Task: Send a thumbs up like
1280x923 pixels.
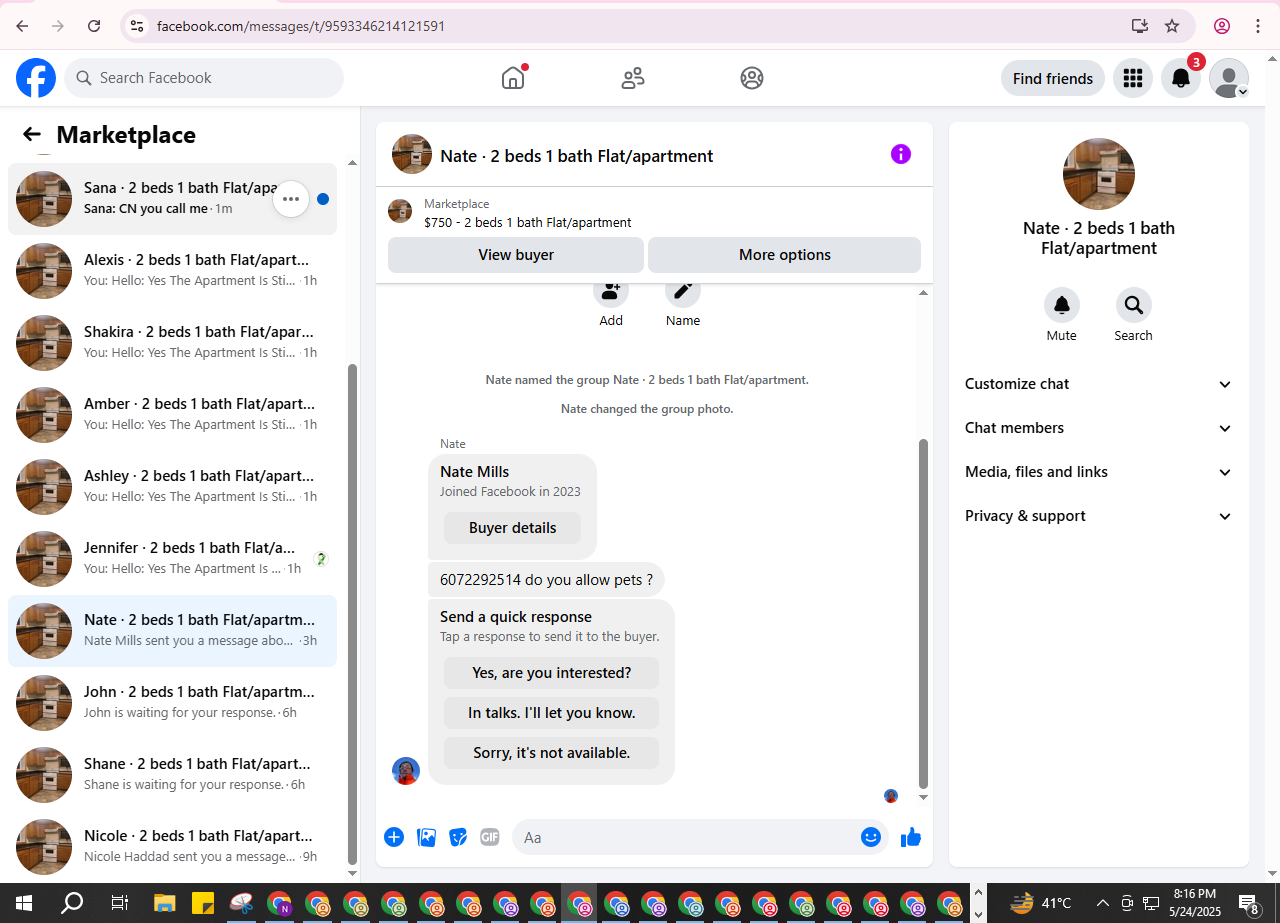Action: (x=910, y=837)
